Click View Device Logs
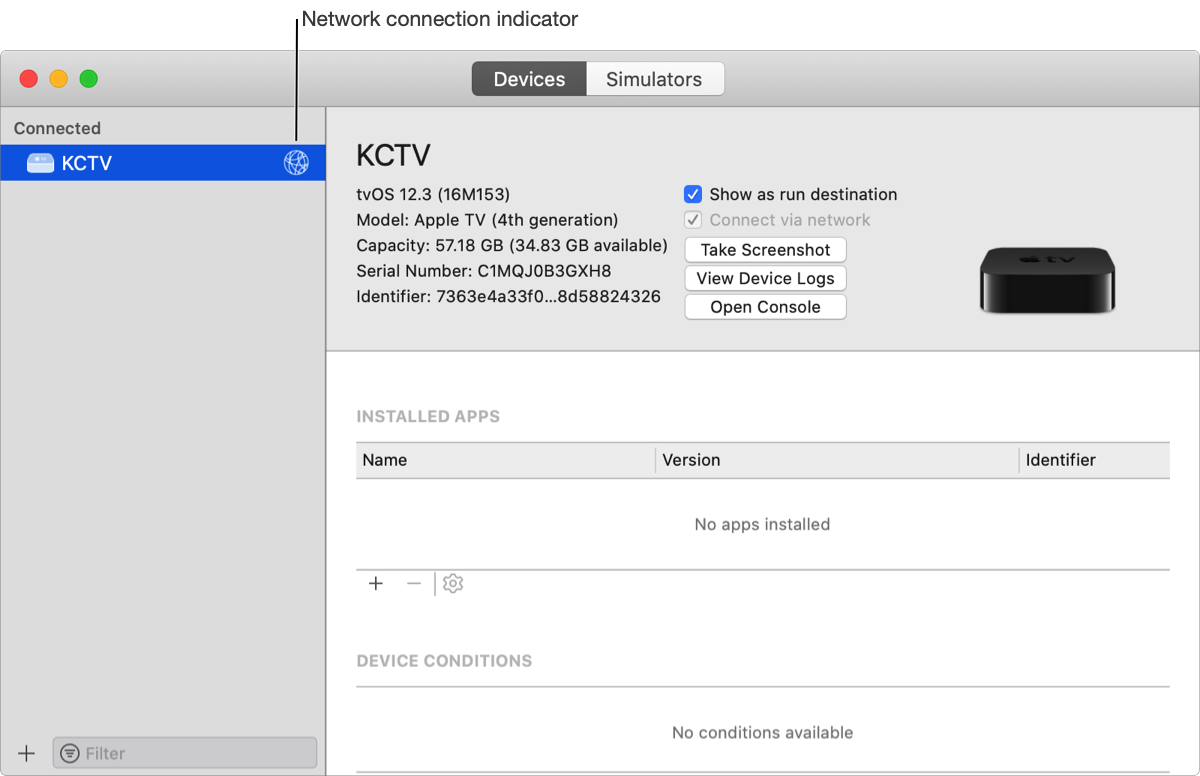 pyautogui.click(x=765, y=278)
